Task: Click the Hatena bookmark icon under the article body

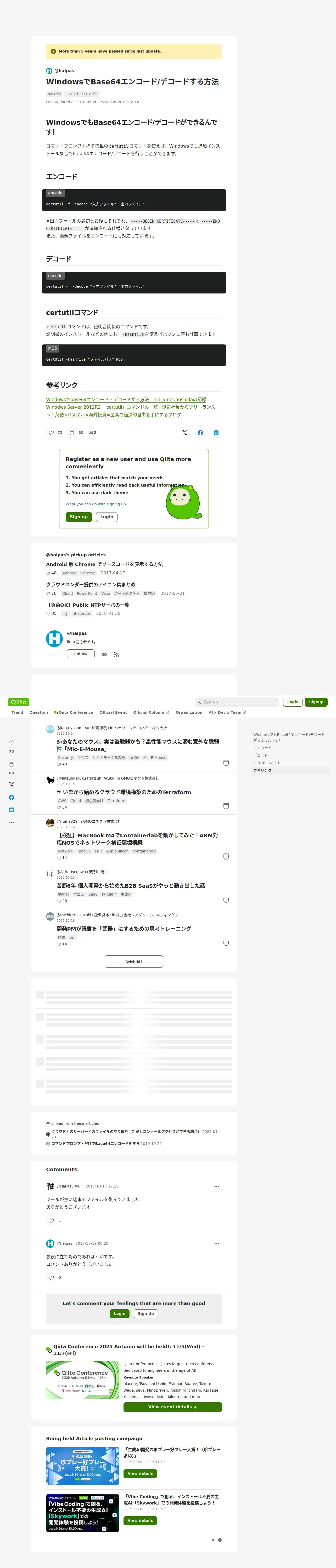Action: click(x=216, y=433)
